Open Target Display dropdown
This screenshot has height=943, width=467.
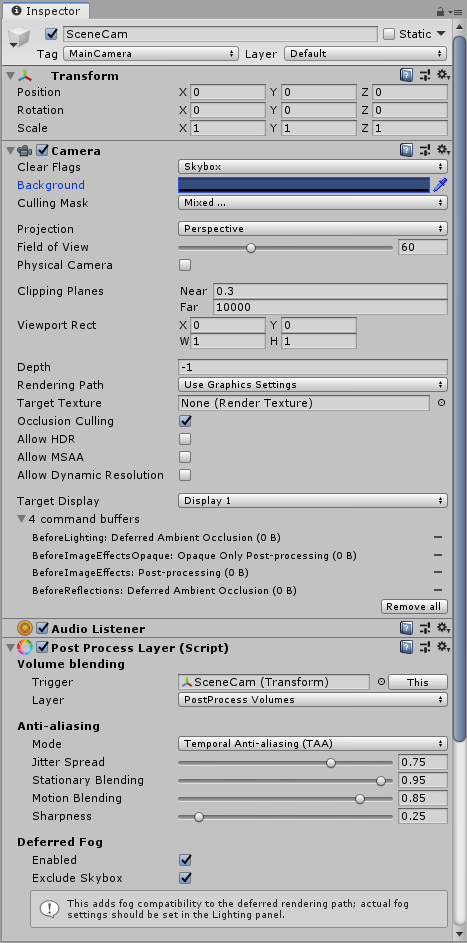[313, 501]
